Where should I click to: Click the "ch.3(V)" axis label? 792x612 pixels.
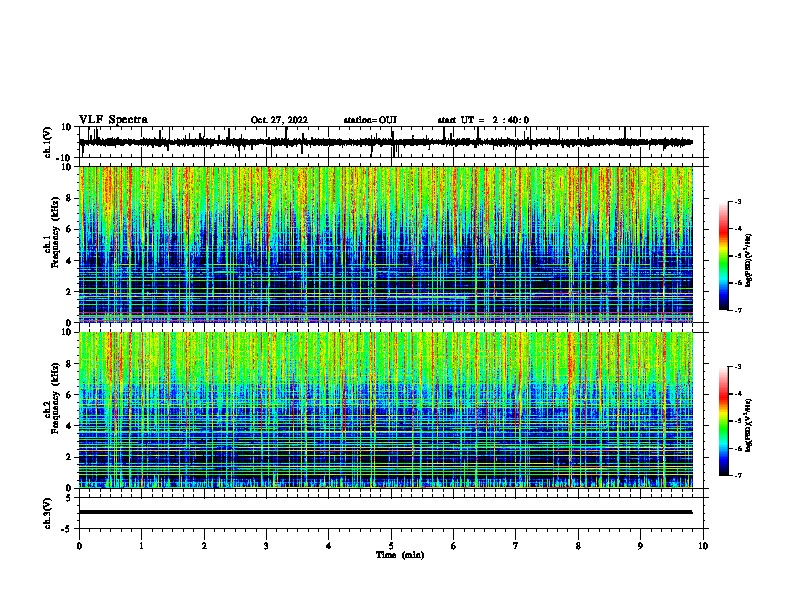[x=48, y=513]
